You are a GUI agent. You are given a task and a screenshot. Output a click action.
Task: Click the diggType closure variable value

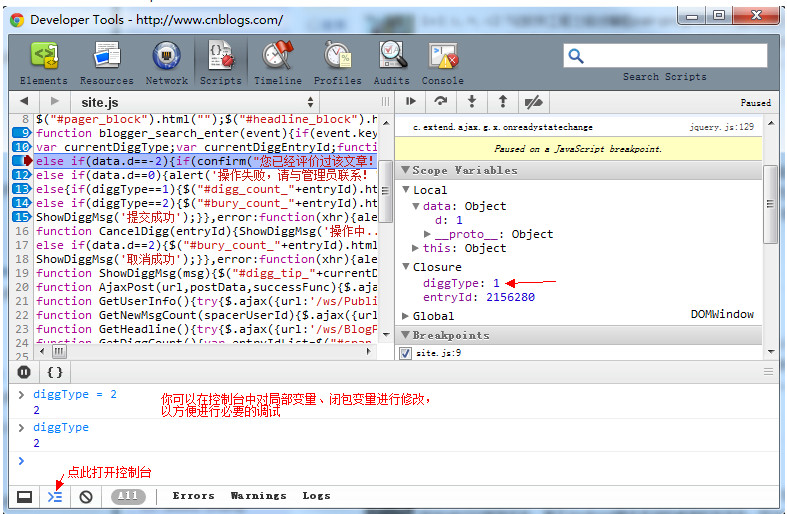tap(496, 283)
